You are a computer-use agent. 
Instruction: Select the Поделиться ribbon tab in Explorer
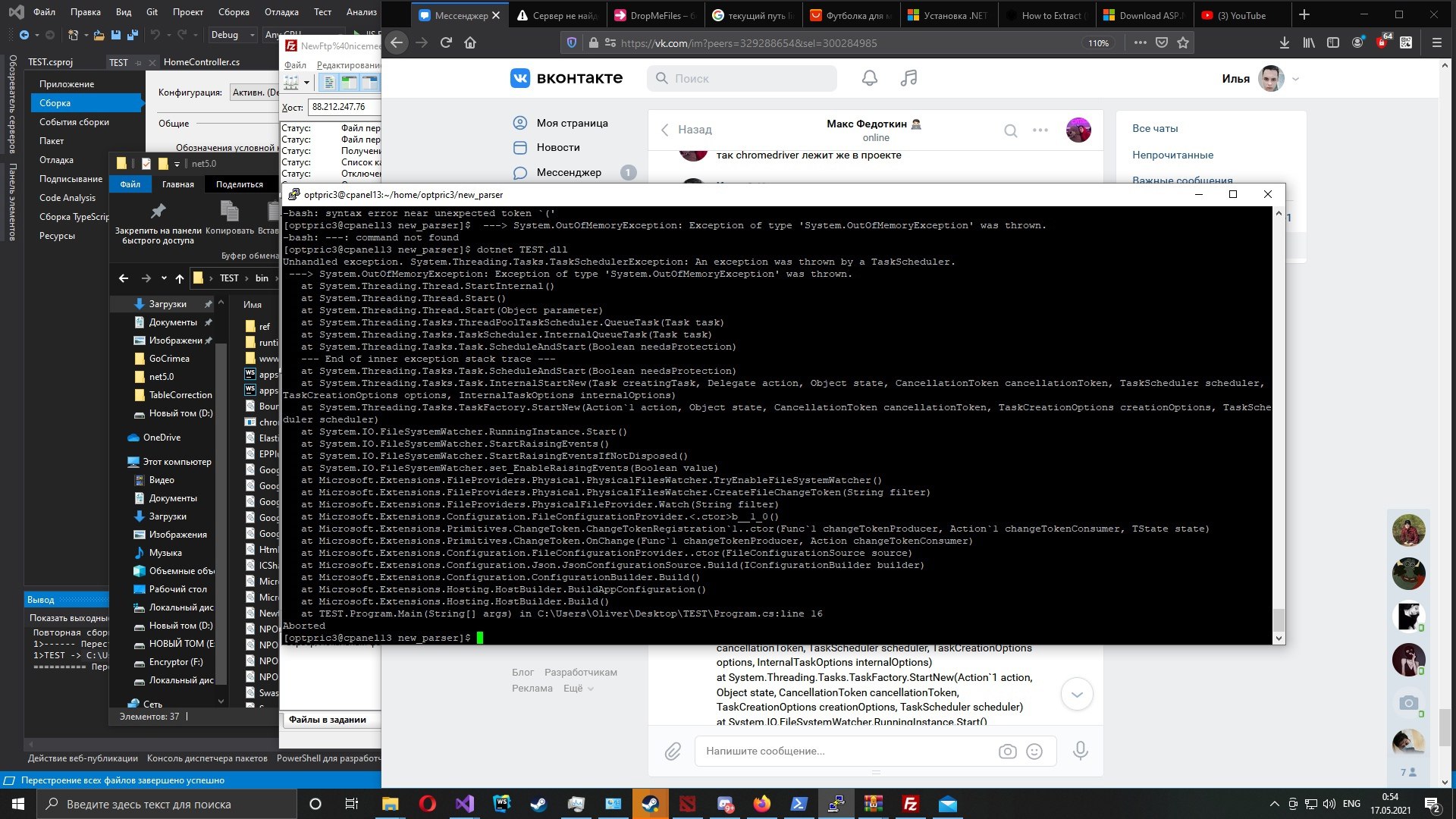[x=240, y=184]
